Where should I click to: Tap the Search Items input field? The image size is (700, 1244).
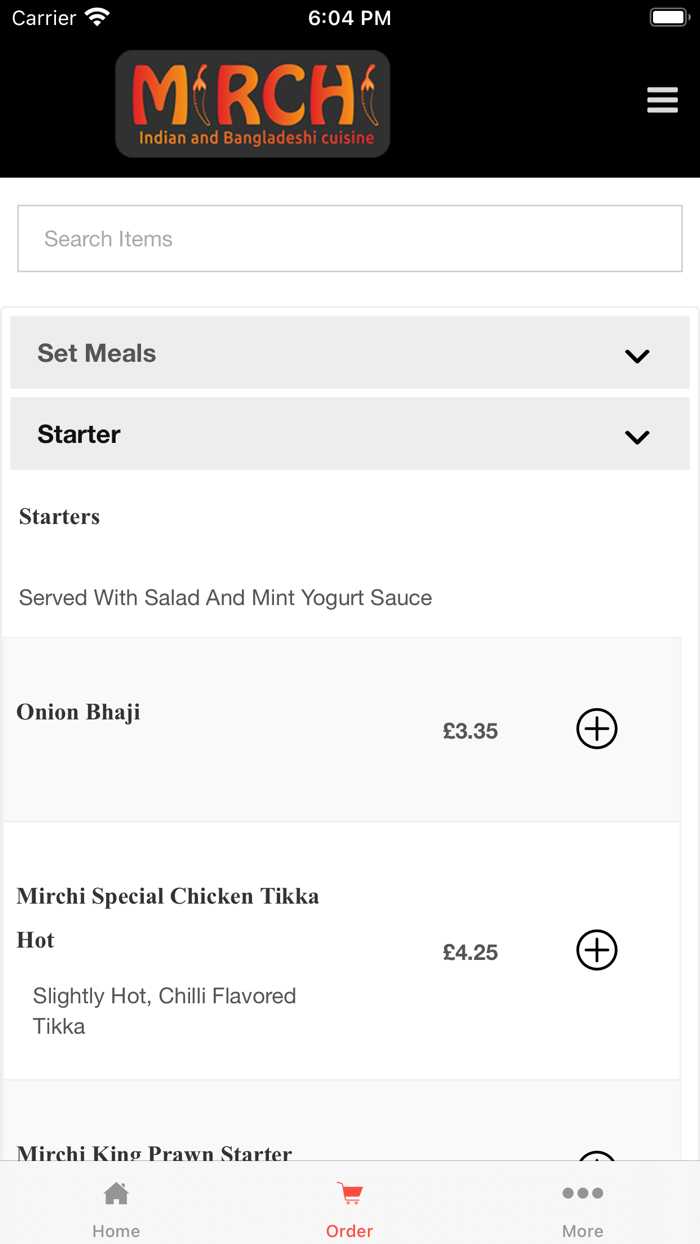pos(349,238)
